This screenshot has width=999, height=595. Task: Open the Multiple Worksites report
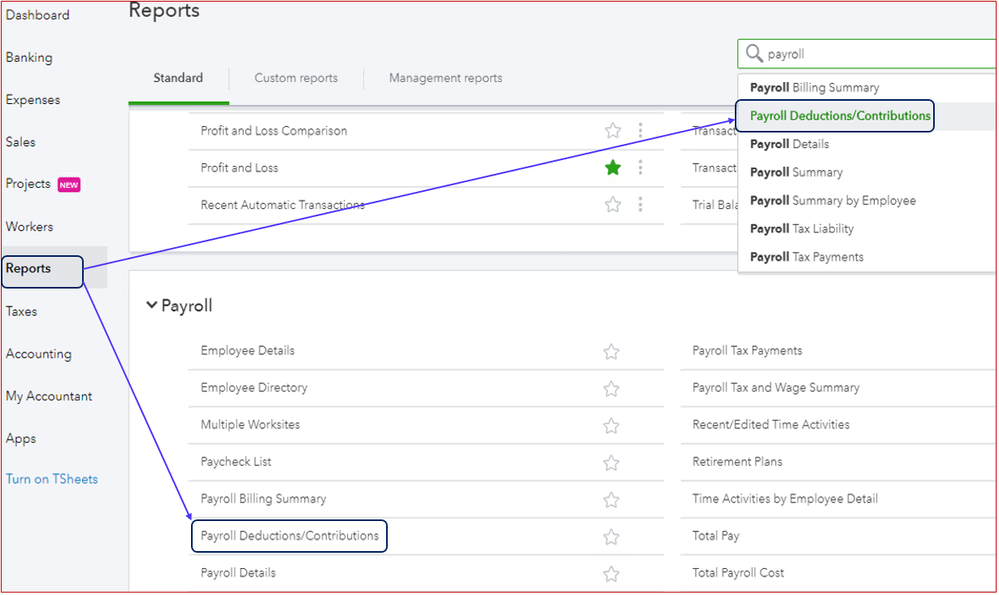250,424
